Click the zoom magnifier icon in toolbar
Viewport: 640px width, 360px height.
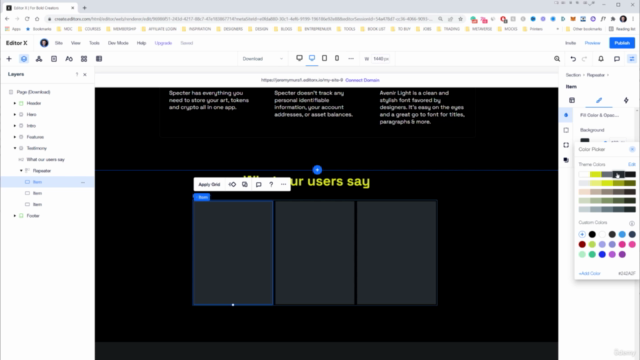pos(557,59)
